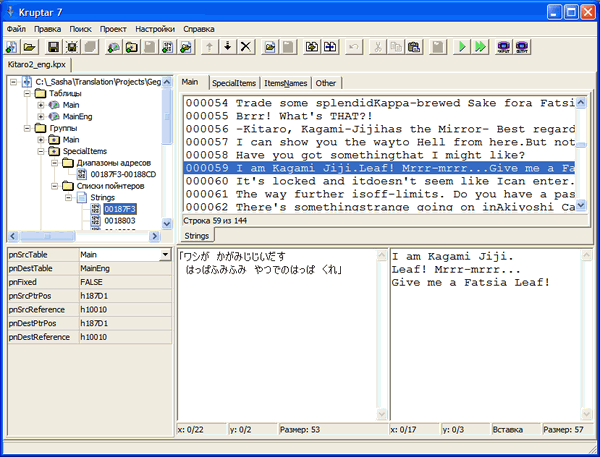600x457 pixels.
Task: Open a project with the folder icon
Action: point(29,47)
